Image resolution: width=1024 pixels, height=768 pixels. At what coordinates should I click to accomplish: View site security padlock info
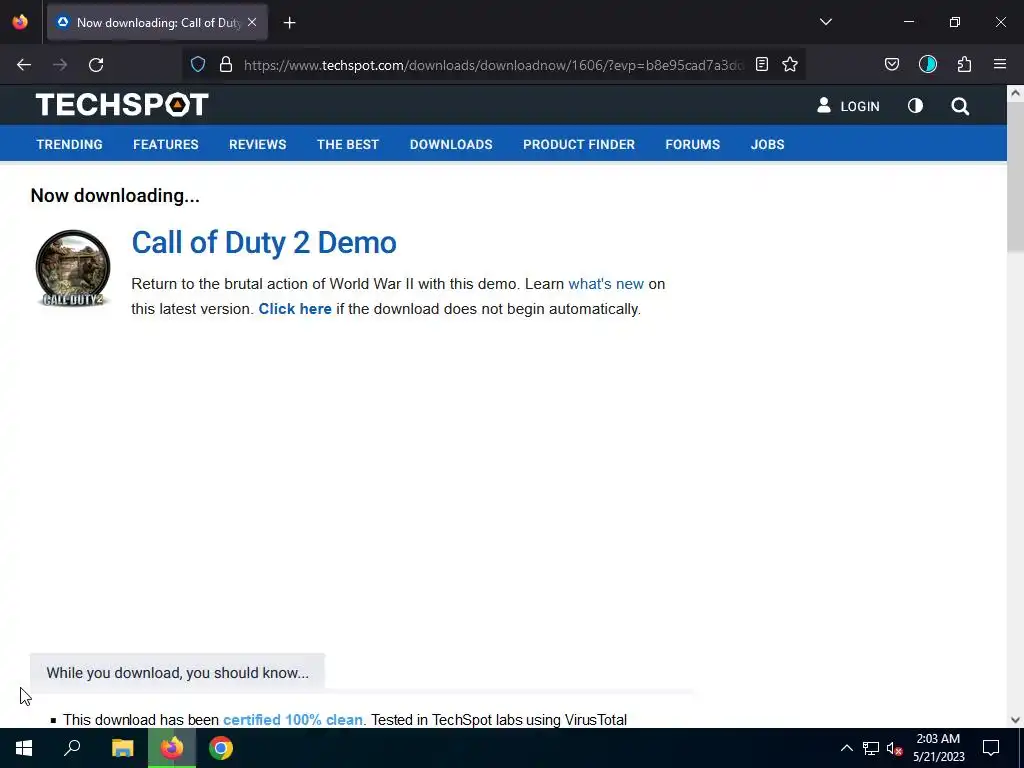pos(226,65)
